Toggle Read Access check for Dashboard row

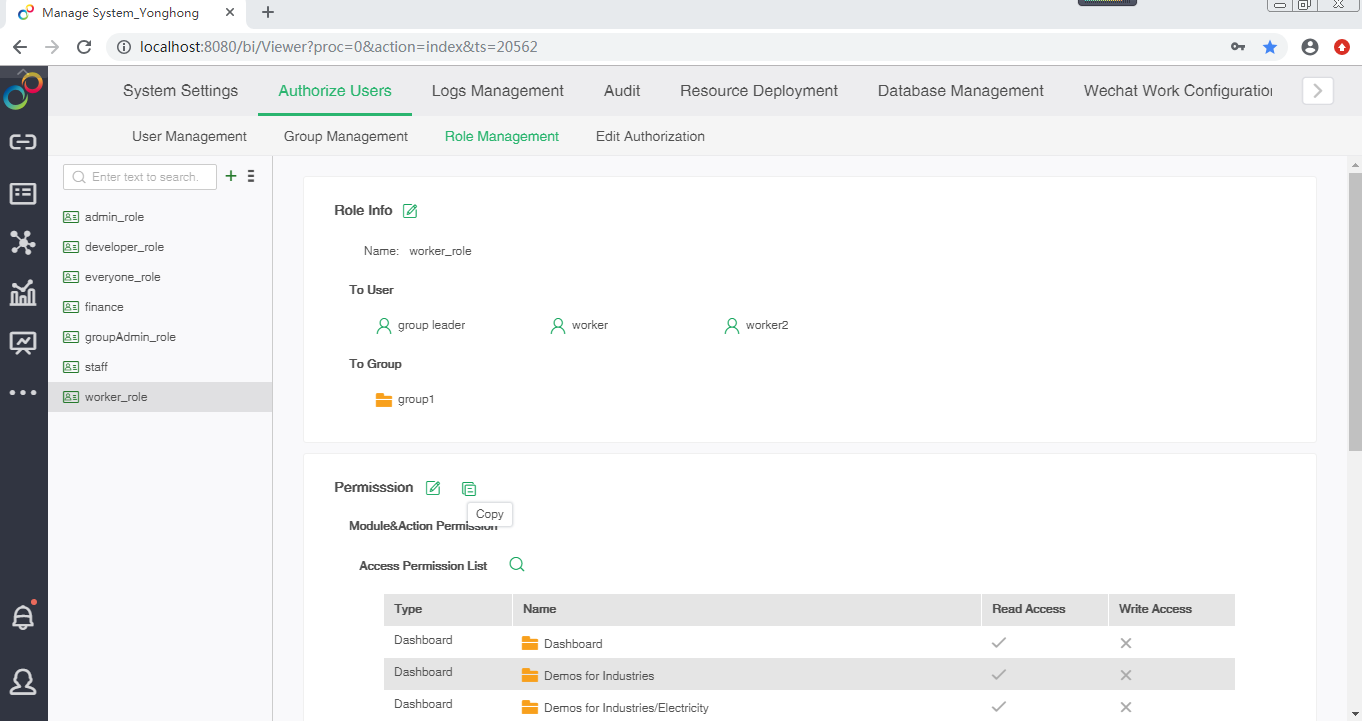[998, 643]
